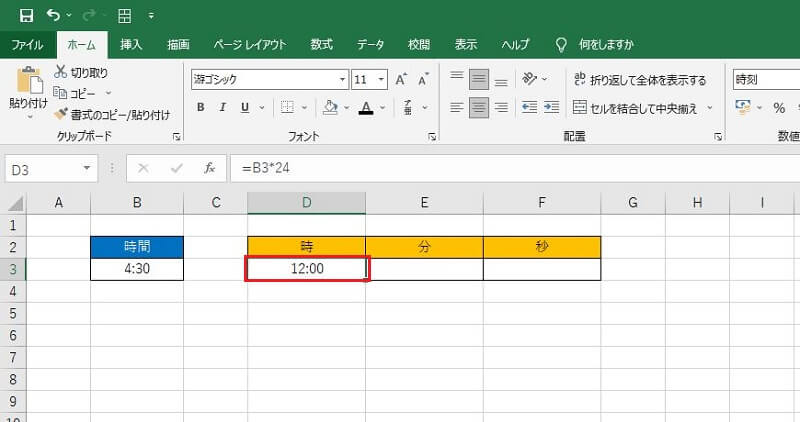
Task: Click the fill color bucket icon
Action: pos(331,107)
